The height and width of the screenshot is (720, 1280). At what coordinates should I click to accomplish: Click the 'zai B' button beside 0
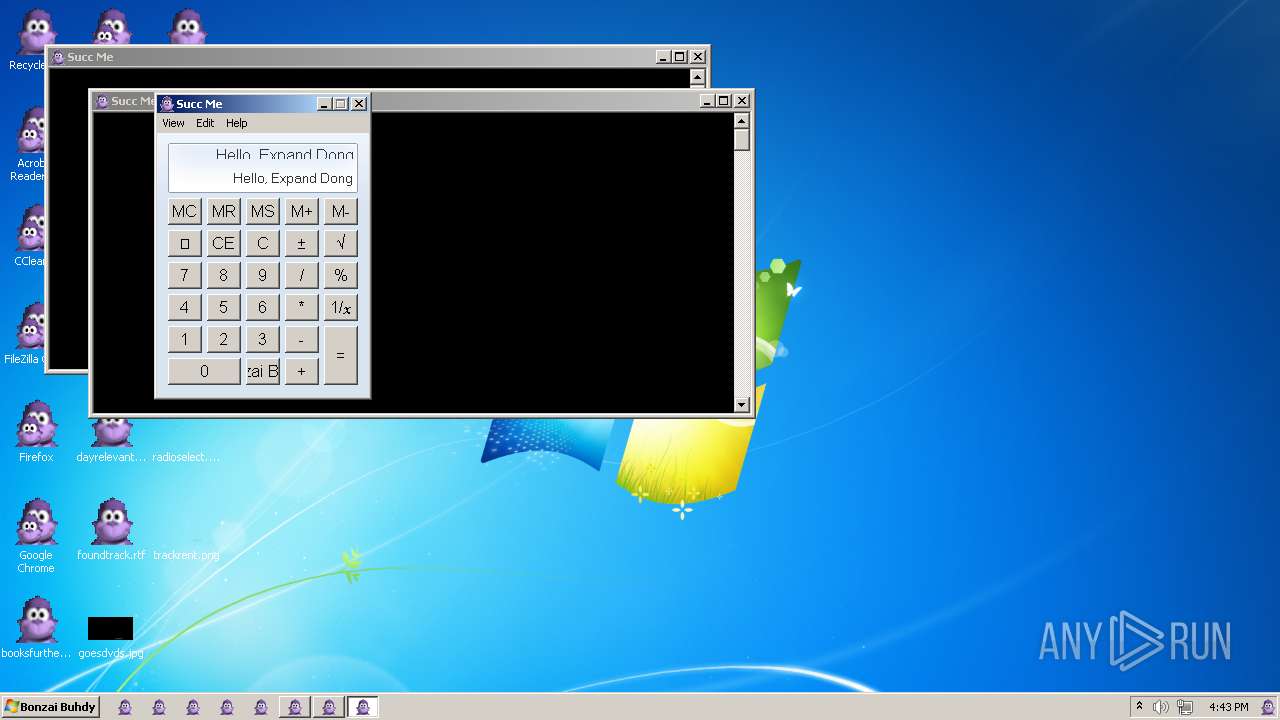pyautogui.click(x=262, y=371)
